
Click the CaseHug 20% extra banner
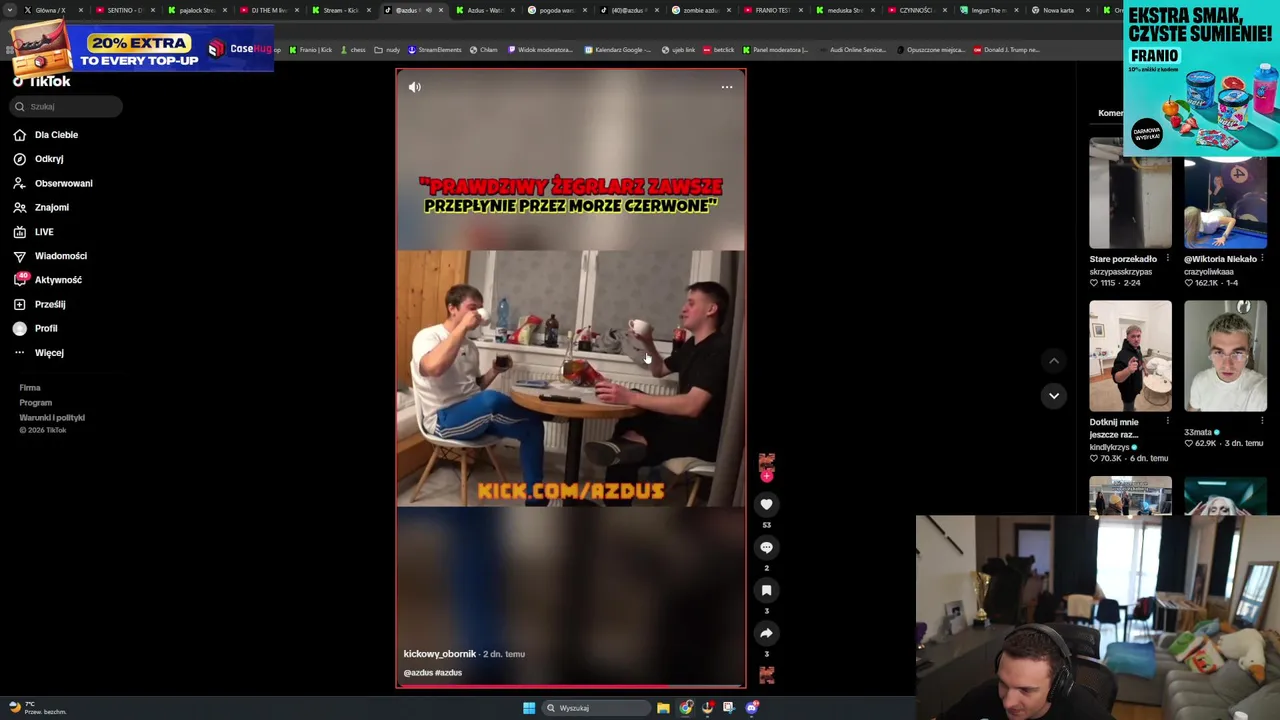click(140, 47)
